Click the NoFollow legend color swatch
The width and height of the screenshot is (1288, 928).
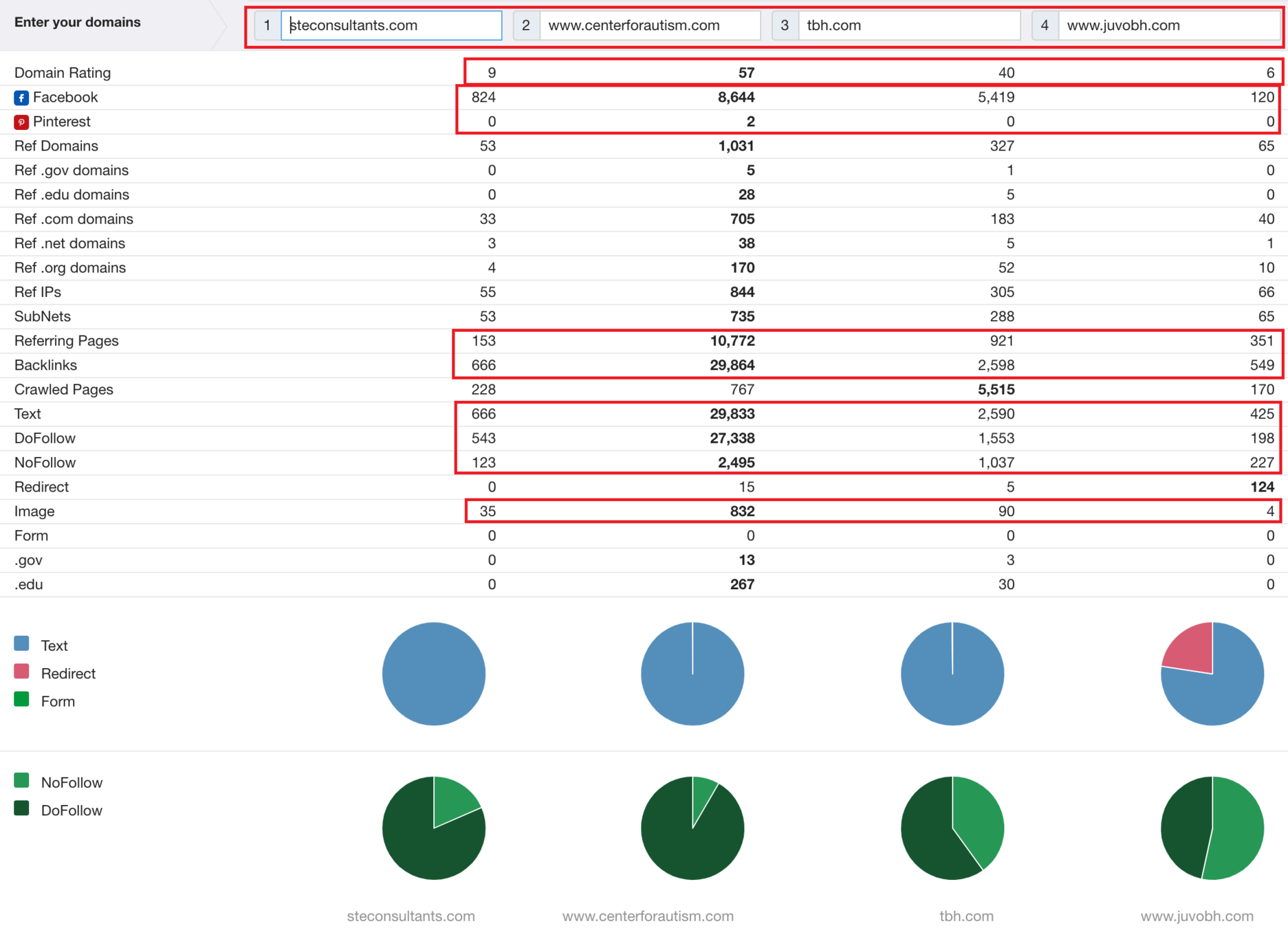21,781
